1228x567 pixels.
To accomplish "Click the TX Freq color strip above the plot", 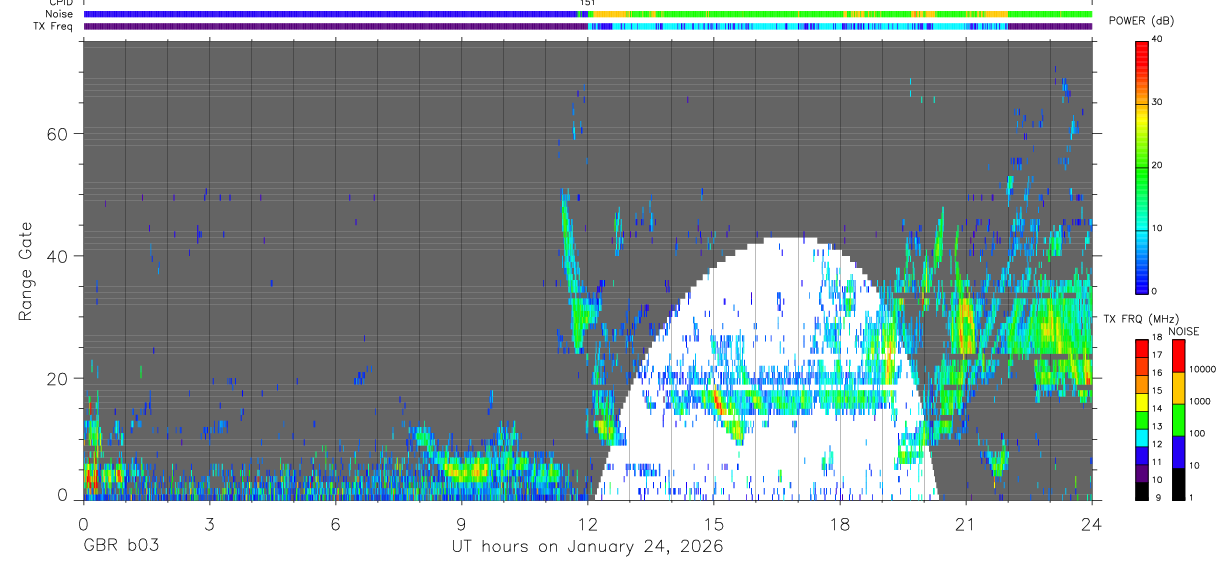I will coord(588,26).
